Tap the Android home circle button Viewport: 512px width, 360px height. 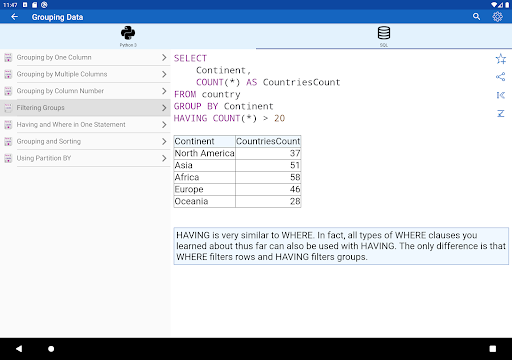(51, 349)
